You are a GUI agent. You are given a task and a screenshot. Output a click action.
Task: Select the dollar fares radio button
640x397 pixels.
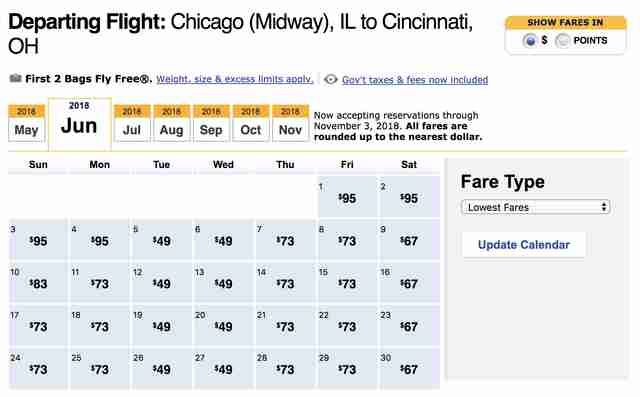[x=530, y=40]
